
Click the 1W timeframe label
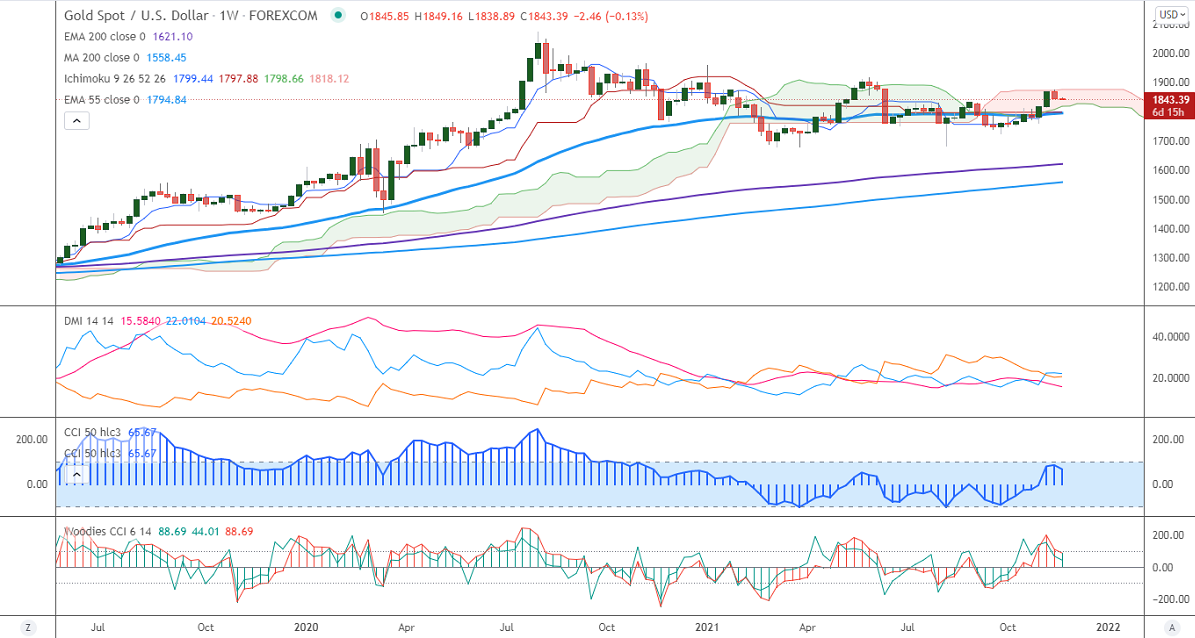coord(229,15)
